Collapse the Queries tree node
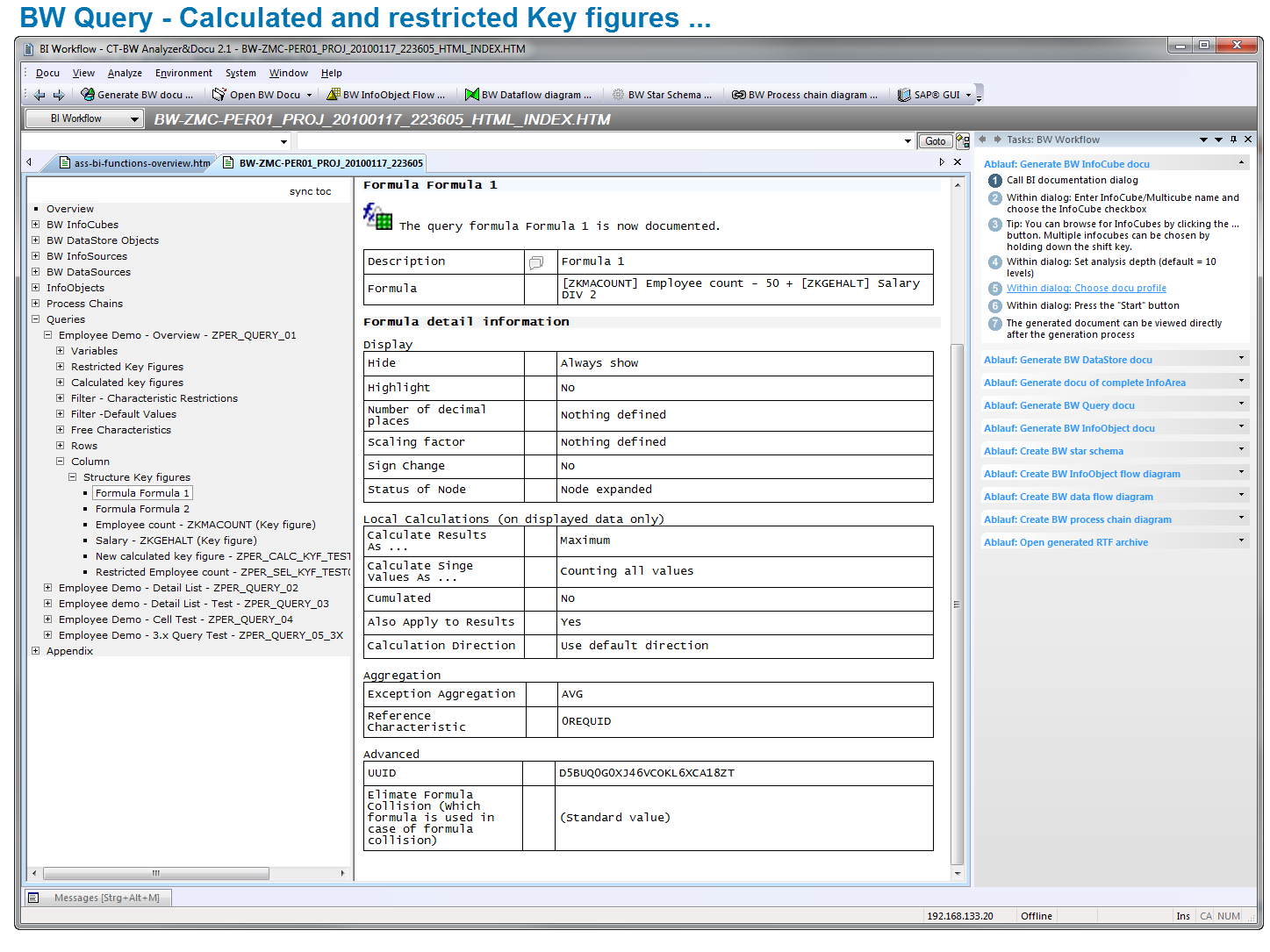Viewport: 1270px width, 952px height. (36, 319)
